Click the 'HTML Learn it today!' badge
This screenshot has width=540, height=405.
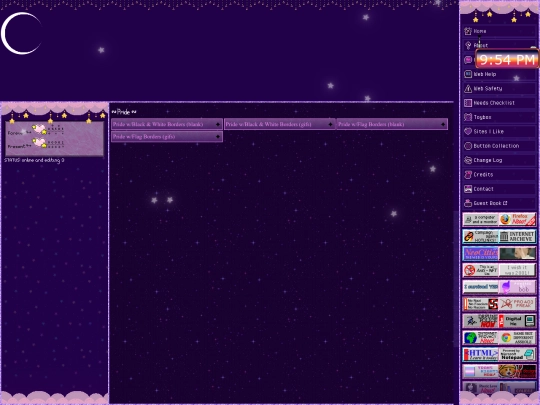tap(480, 354)
